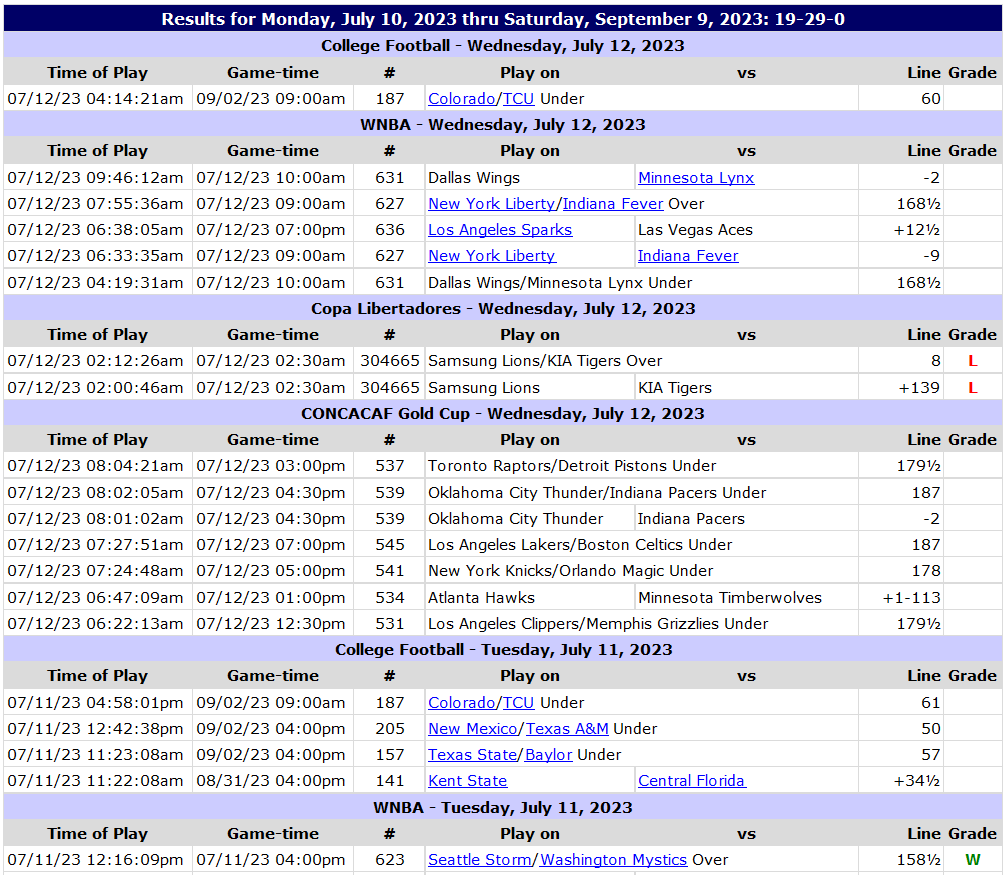The height and width of the screenshot is (875, 1003).
Task: Click 'College Football - Tuesday, July 11, 2023' header
Action: (502, 650)
